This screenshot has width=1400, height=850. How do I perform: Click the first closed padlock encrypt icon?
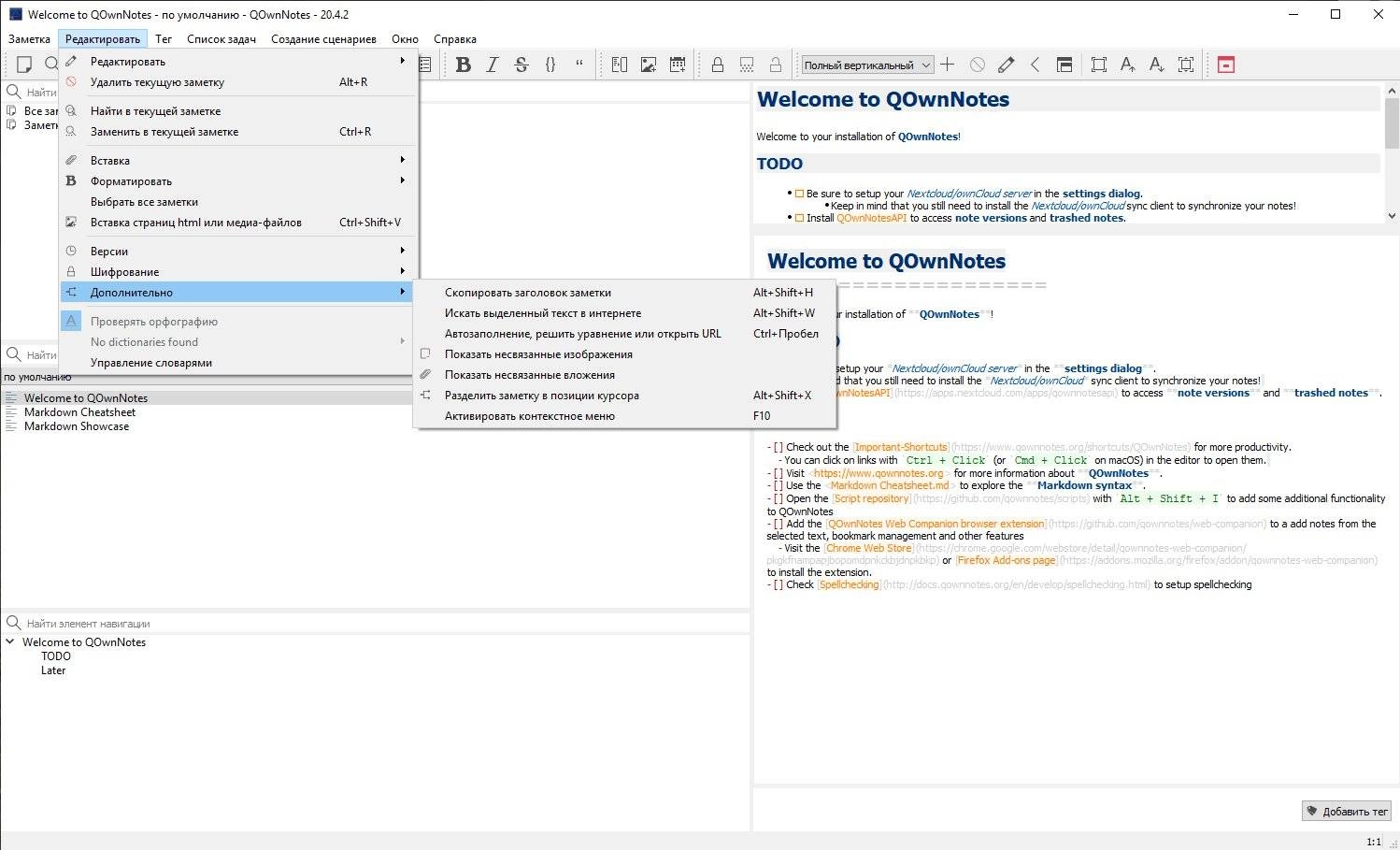point(718,65)
